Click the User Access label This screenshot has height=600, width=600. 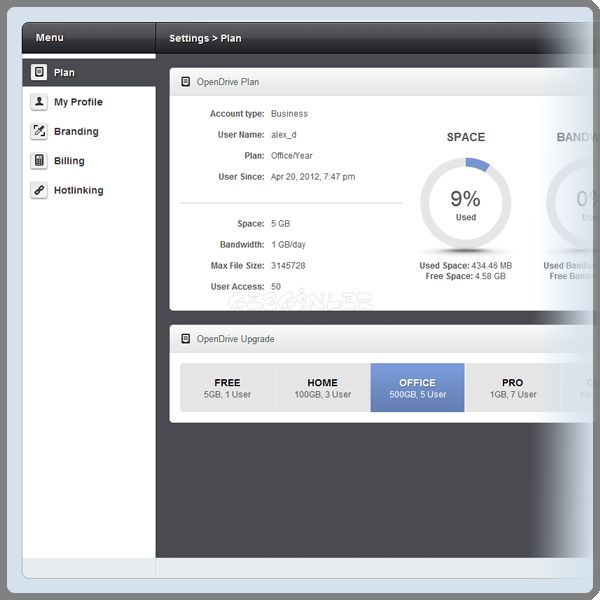click(x=237, y=287)
